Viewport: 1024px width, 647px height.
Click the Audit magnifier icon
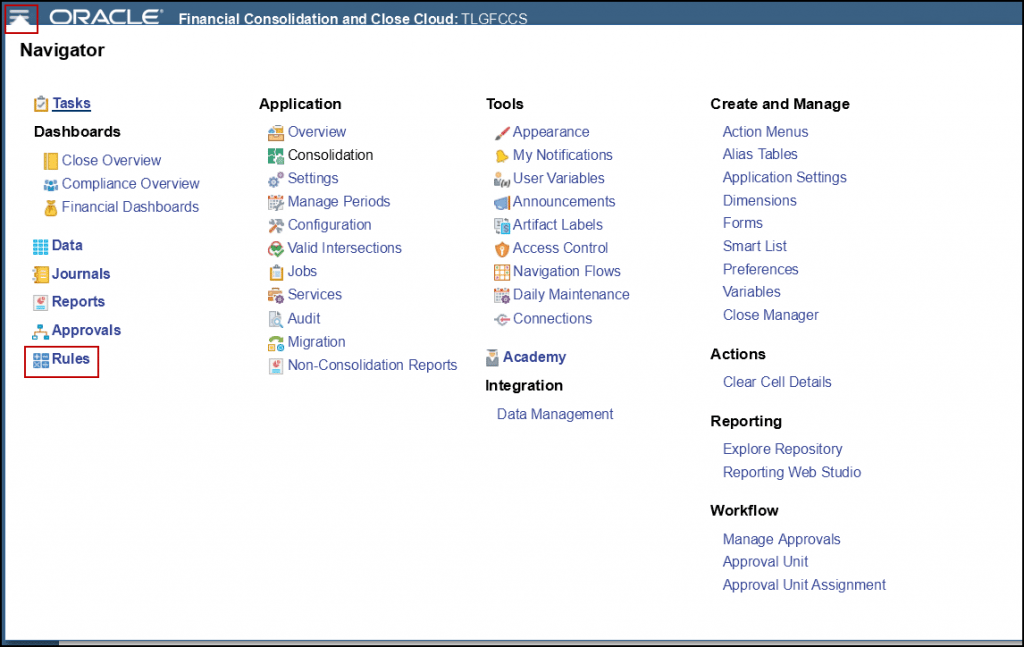[276, 319]
